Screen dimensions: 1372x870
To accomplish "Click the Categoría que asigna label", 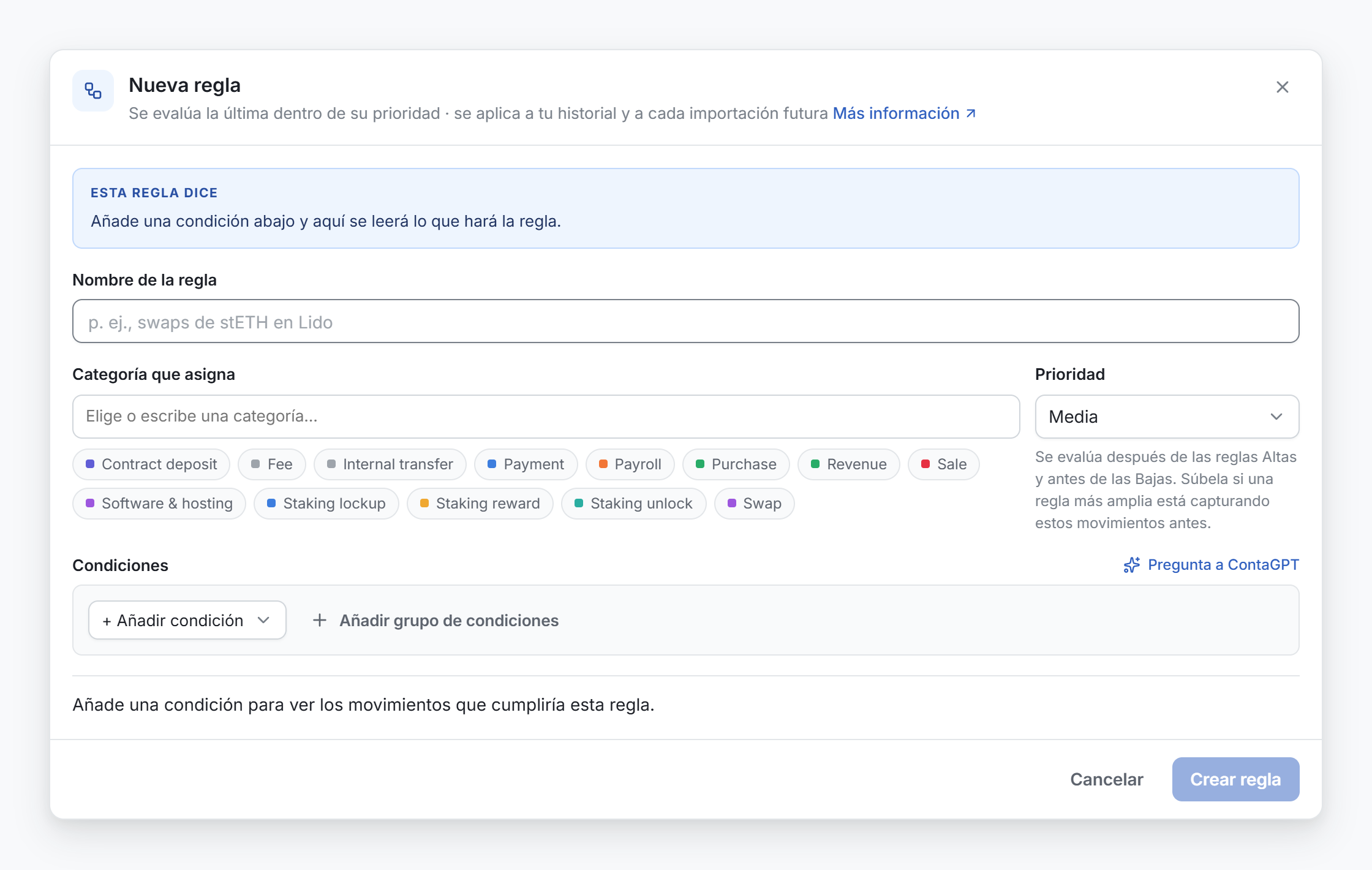I will click(x=154, y=374).
